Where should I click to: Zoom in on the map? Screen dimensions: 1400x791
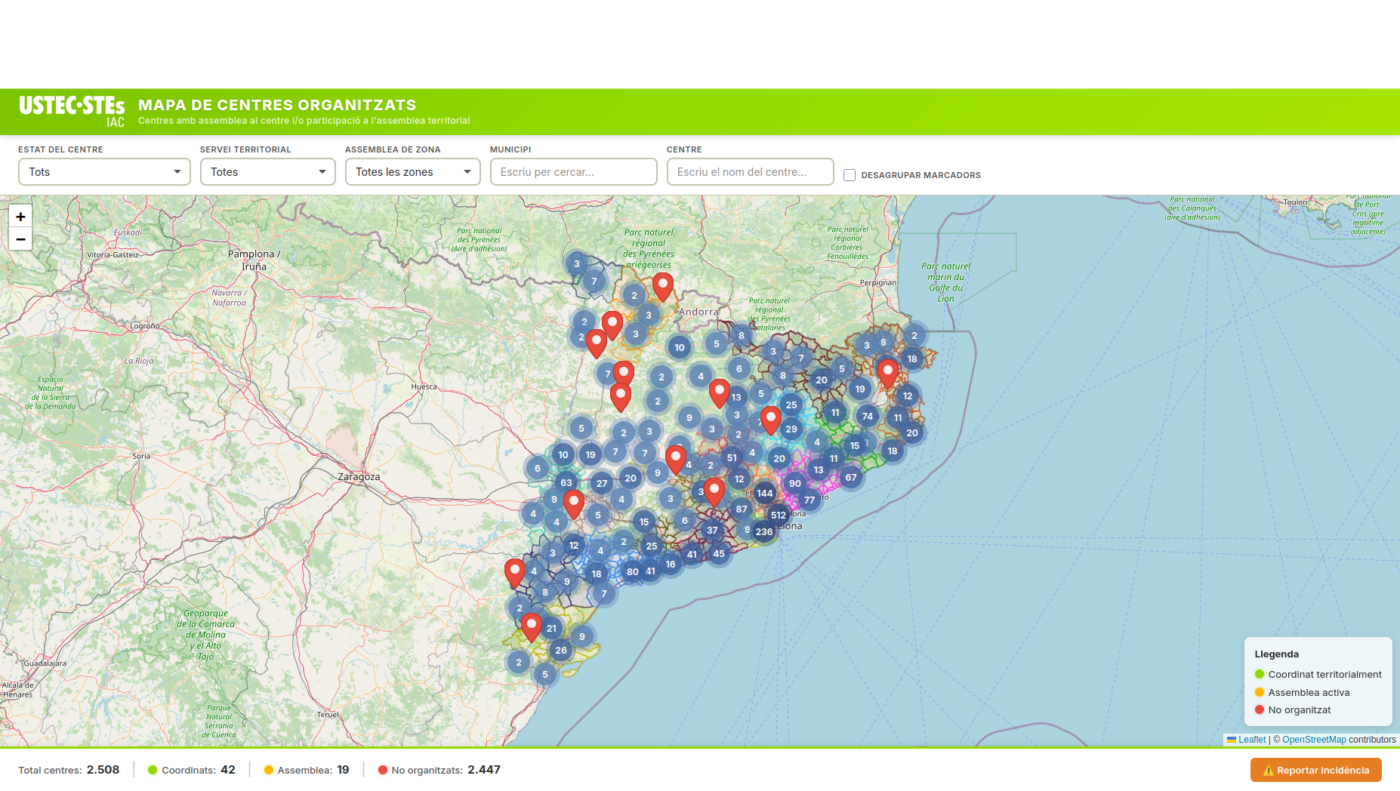pyautogui.click(x=20, y=217)
